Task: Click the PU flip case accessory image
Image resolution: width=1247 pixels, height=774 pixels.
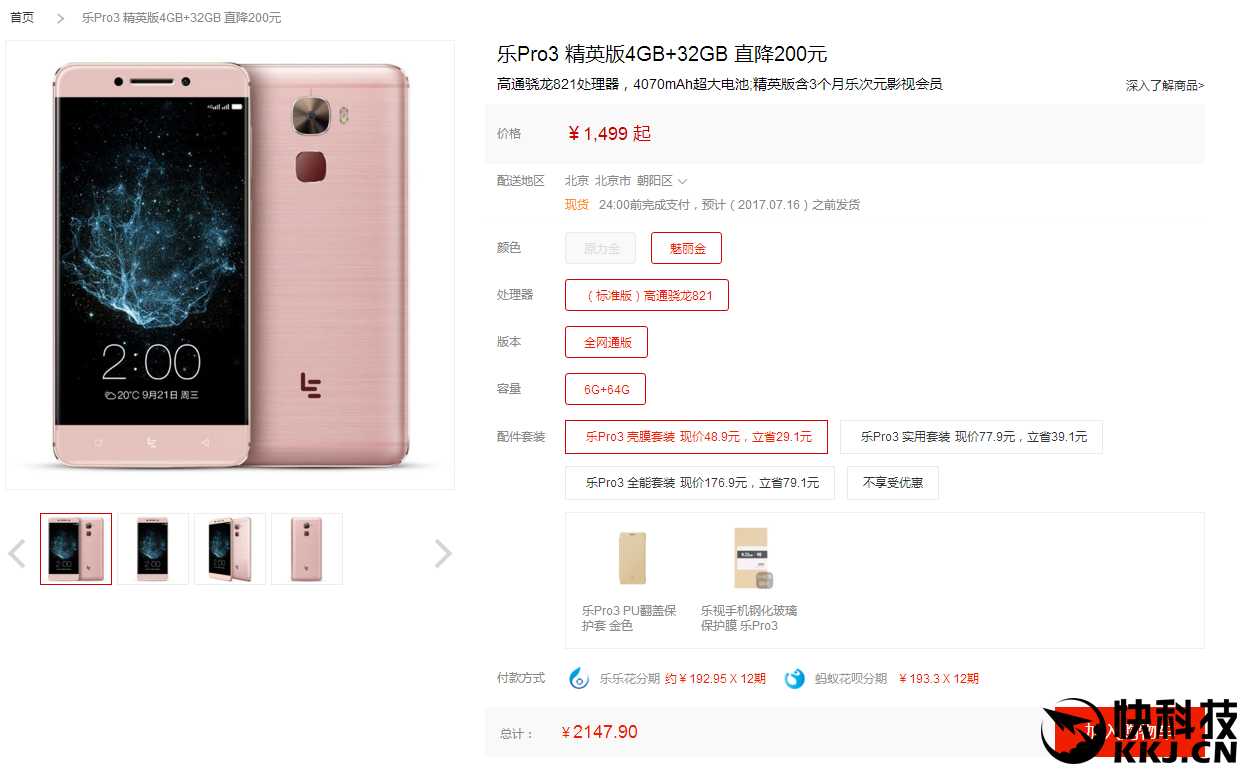Action: coord(631,560)
